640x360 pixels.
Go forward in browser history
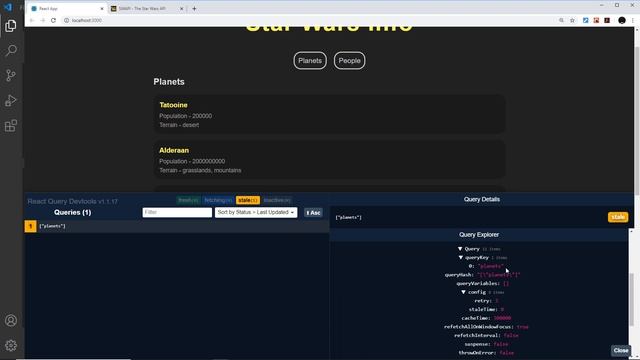42,20
